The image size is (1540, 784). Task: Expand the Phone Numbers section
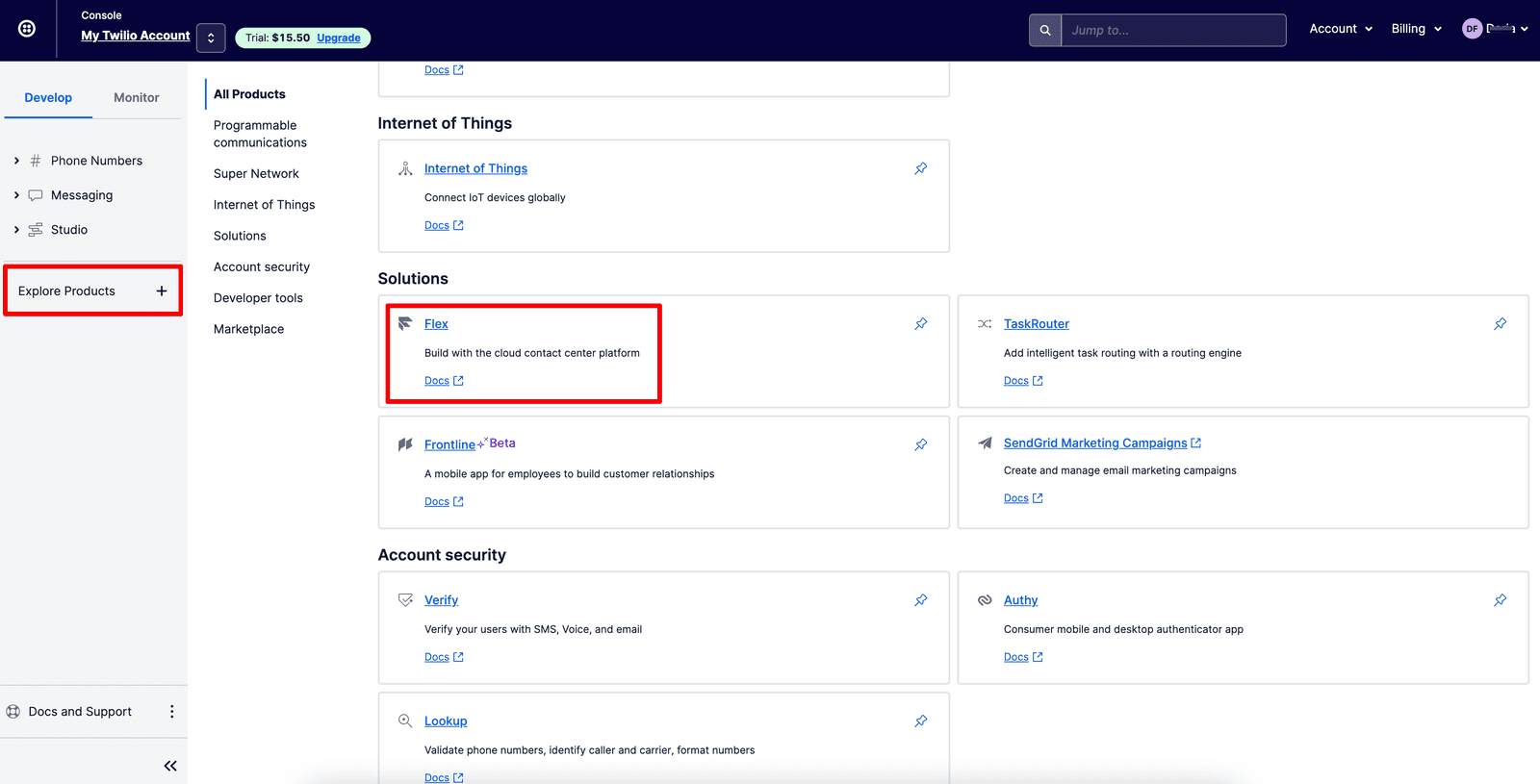point(16,161)
